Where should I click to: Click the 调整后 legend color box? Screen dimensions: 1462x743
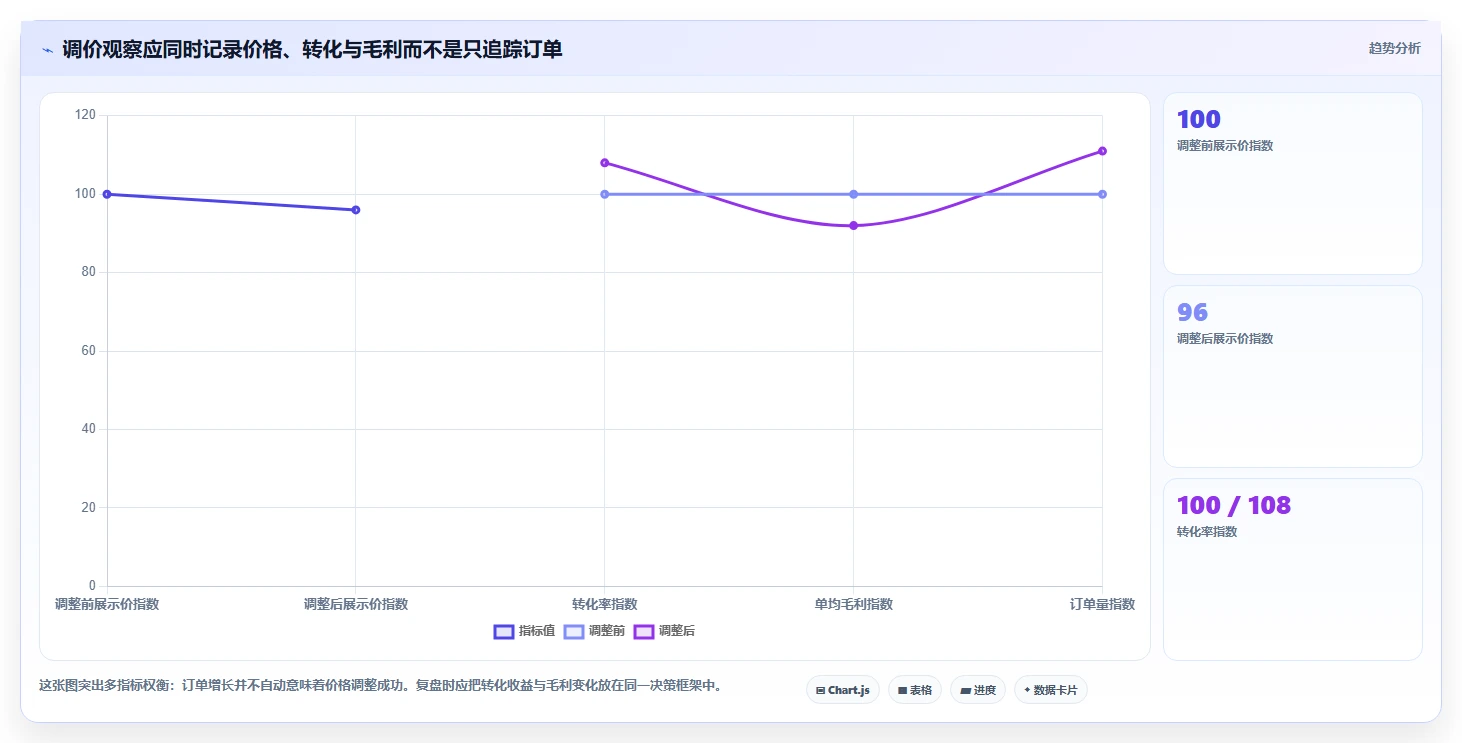tap(644, 631)
